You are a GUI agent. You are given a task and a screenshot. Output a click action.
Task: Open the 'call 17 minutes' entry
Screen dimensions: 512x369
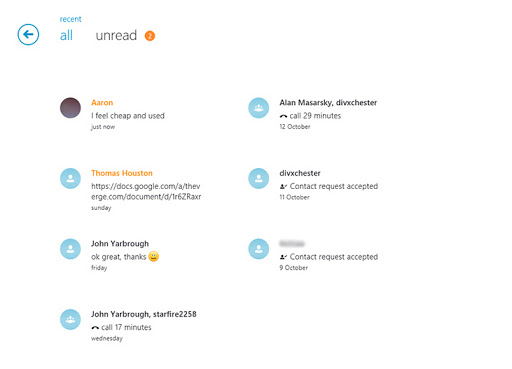coord(121,327)
